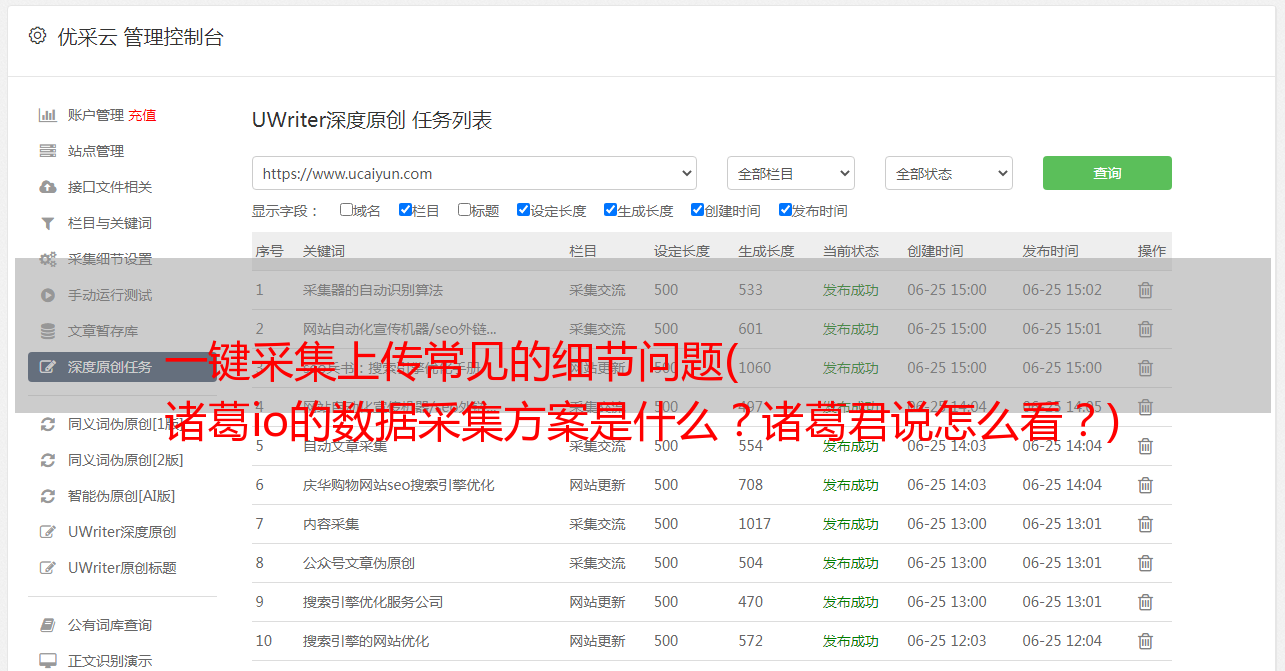The width and height of the screenshot is (1285, 671).
Task: Click the bar chart icon for 账户管理
Action: point(47,115)
